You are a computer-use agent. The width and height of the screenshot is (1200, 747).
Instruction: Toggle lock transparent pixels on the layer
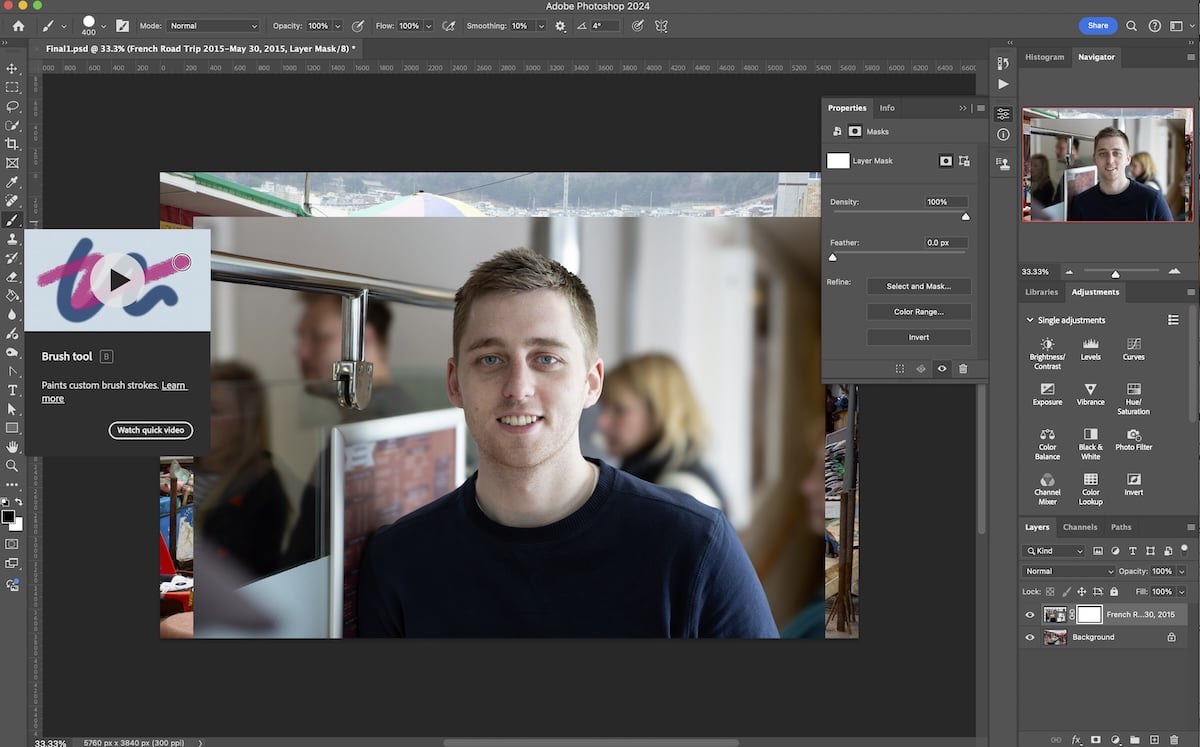click(x=1050, y=592)
